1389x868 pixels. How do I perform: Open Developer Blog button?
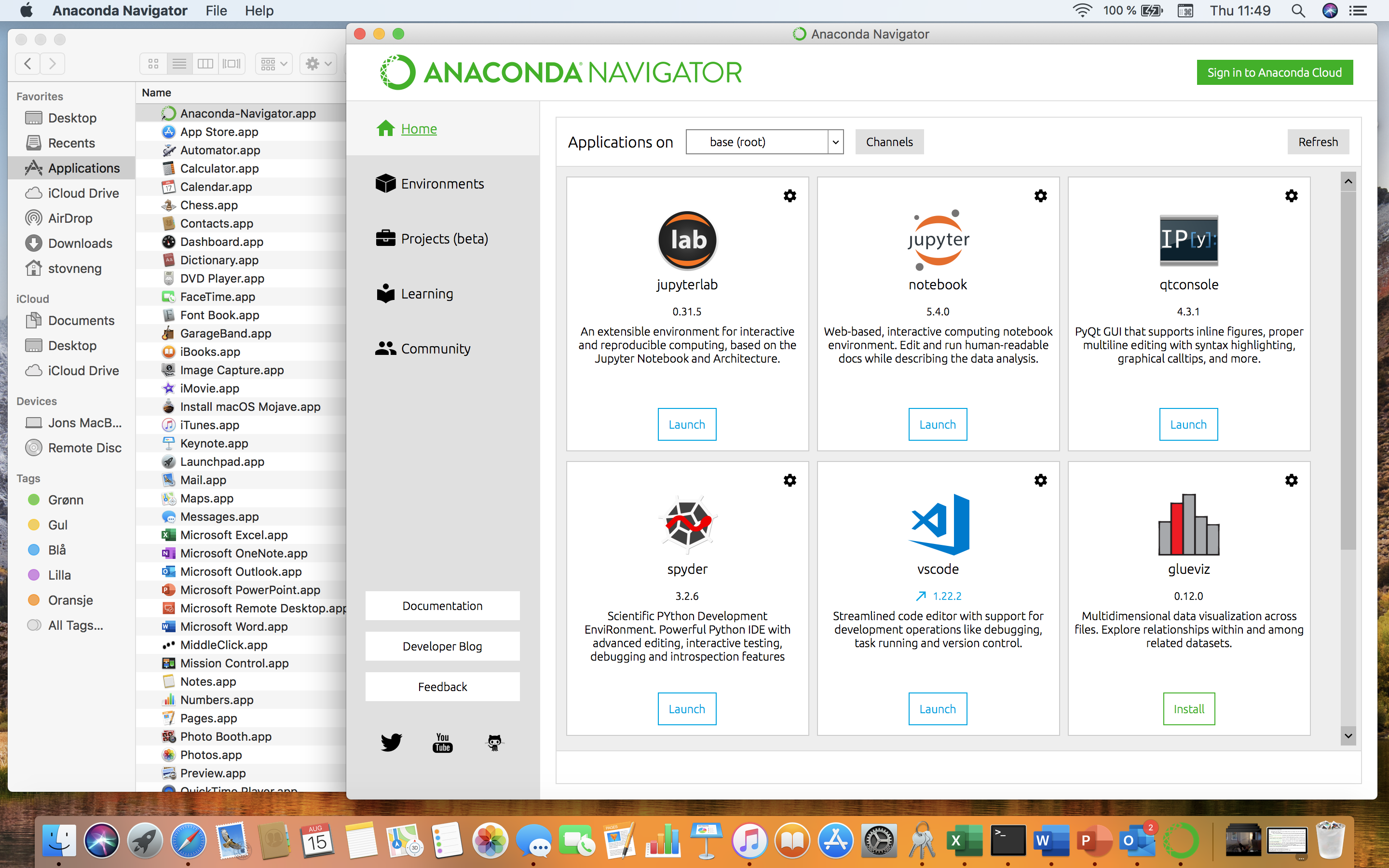pyautogui.click(x=443, y=646)
